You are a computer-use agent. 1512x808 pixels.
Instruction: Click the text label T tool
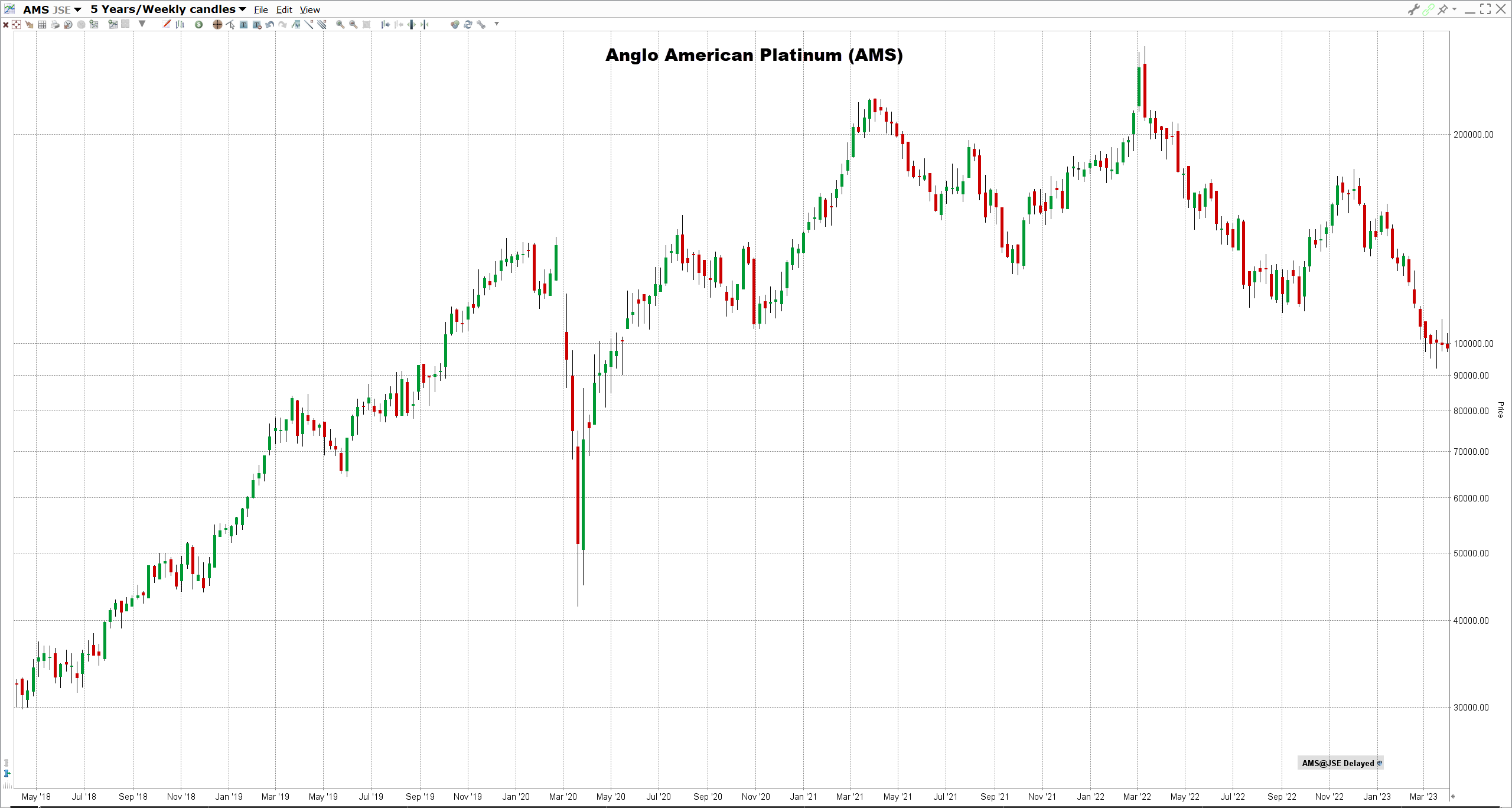pos(243,25)
